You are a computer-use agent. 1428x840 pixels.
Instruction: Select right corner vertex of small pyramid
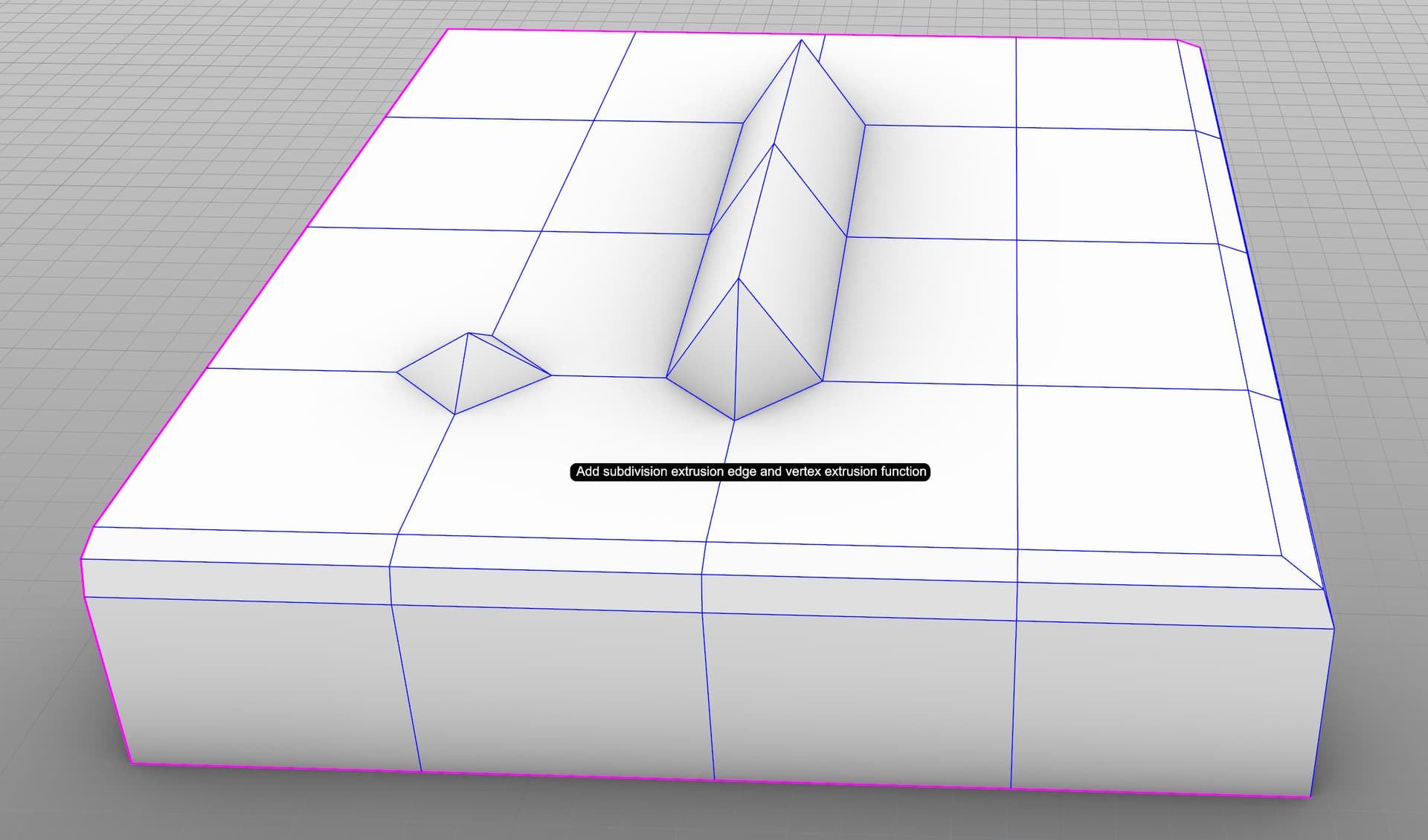[551, 375]
